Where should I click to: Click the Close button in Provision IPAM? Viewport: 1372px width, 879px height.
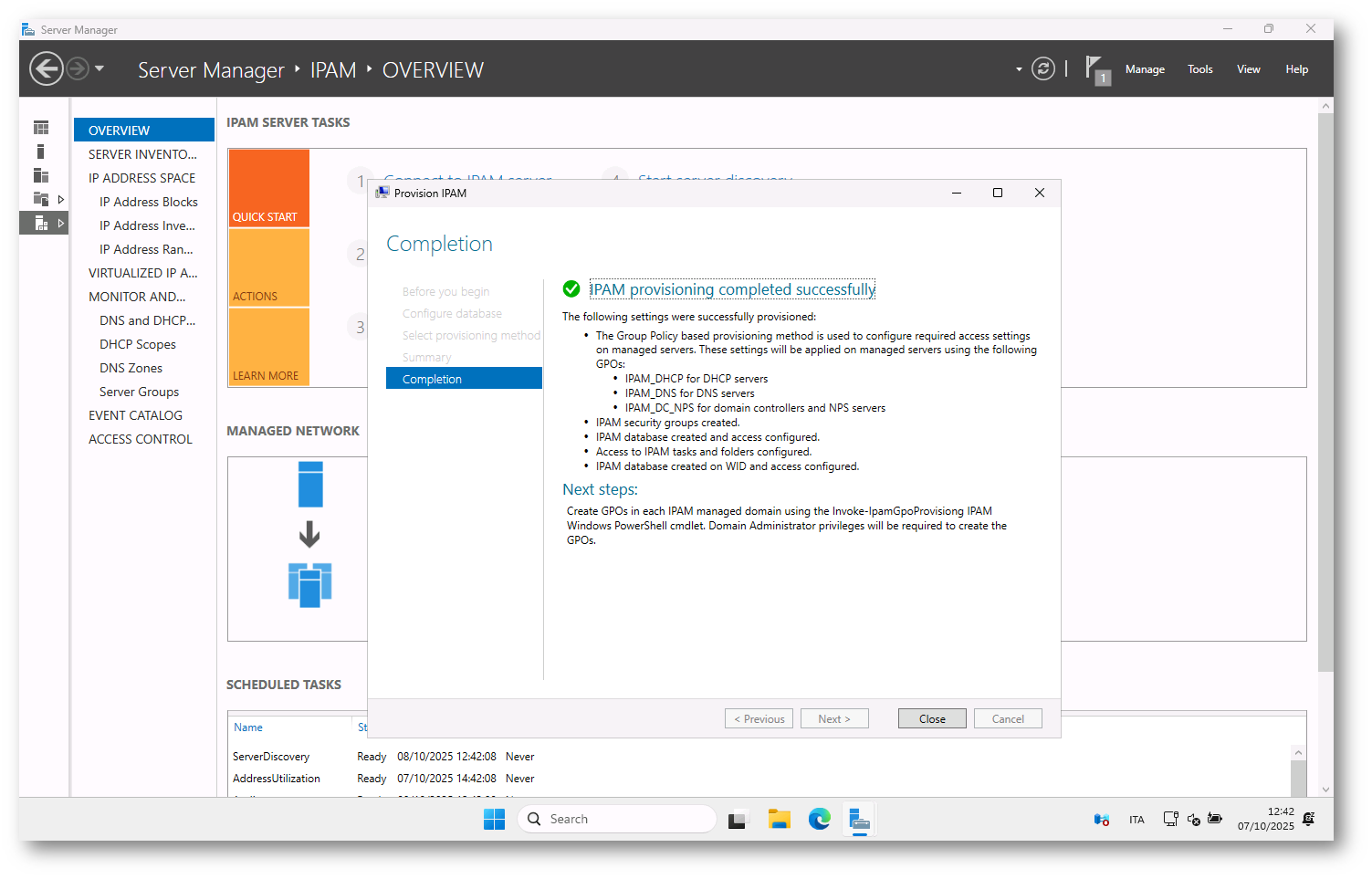(x=932, y=719)
